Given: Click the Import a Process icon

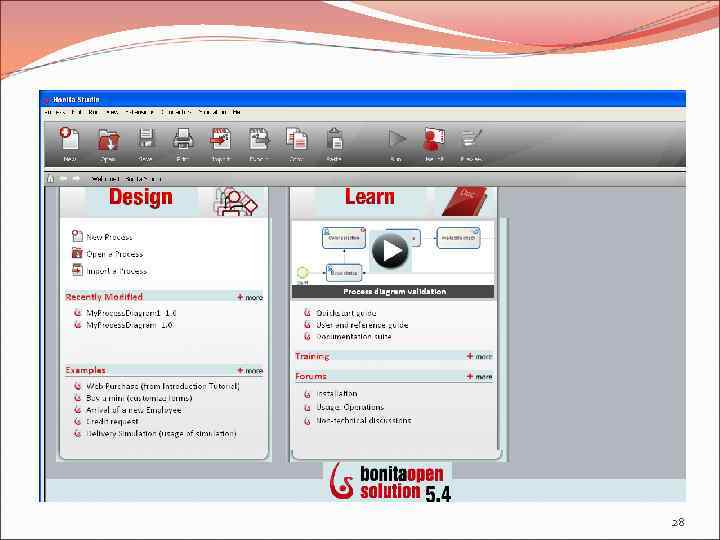Looking at the screenshot, I should [x=77, y=270].
